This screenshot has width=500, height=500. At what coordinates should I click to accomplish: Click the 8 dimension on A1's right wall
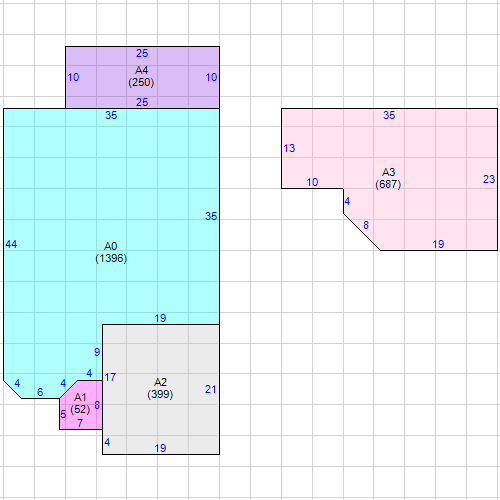(97, 405)
